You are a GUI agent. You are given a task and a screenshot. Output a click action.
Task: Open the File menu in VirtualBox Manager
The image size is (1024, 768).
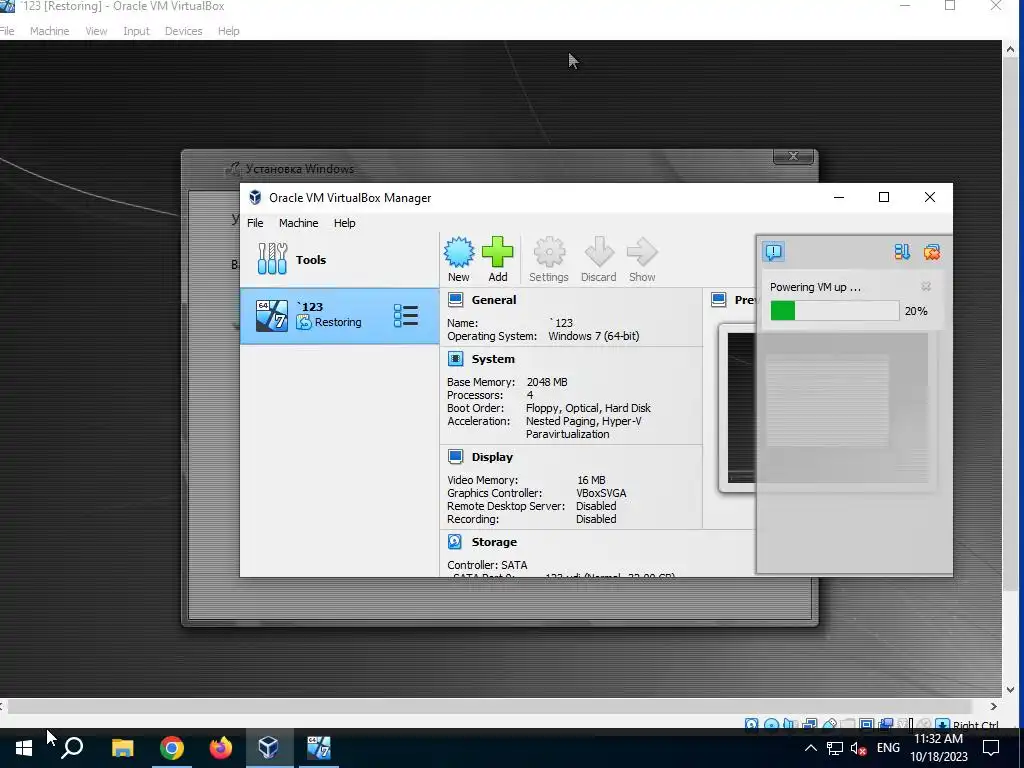coord(255,223)
